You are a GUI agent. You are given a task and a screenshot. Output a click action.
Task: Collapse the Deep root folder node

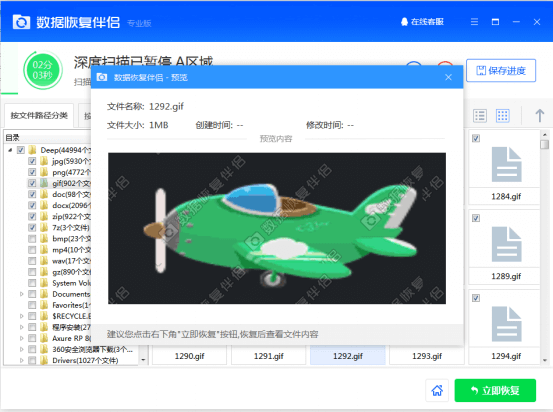[x=10, y=150]
